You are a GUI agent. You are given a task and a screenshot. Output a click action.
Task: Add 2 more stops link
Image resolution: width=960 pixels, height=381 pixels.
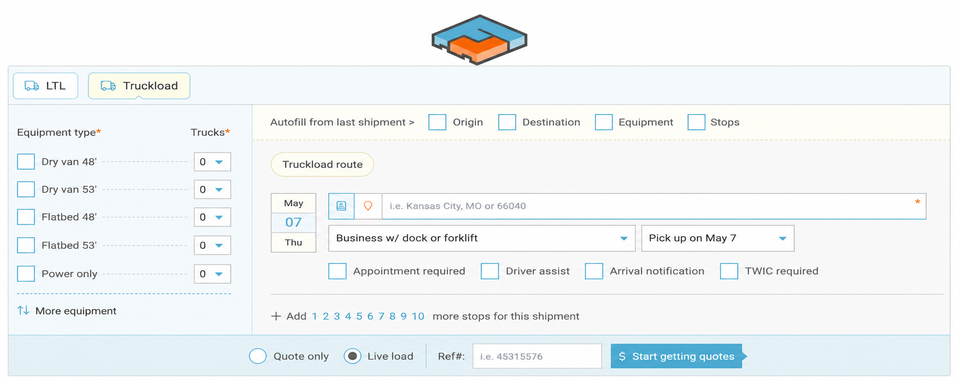point(326,317)
